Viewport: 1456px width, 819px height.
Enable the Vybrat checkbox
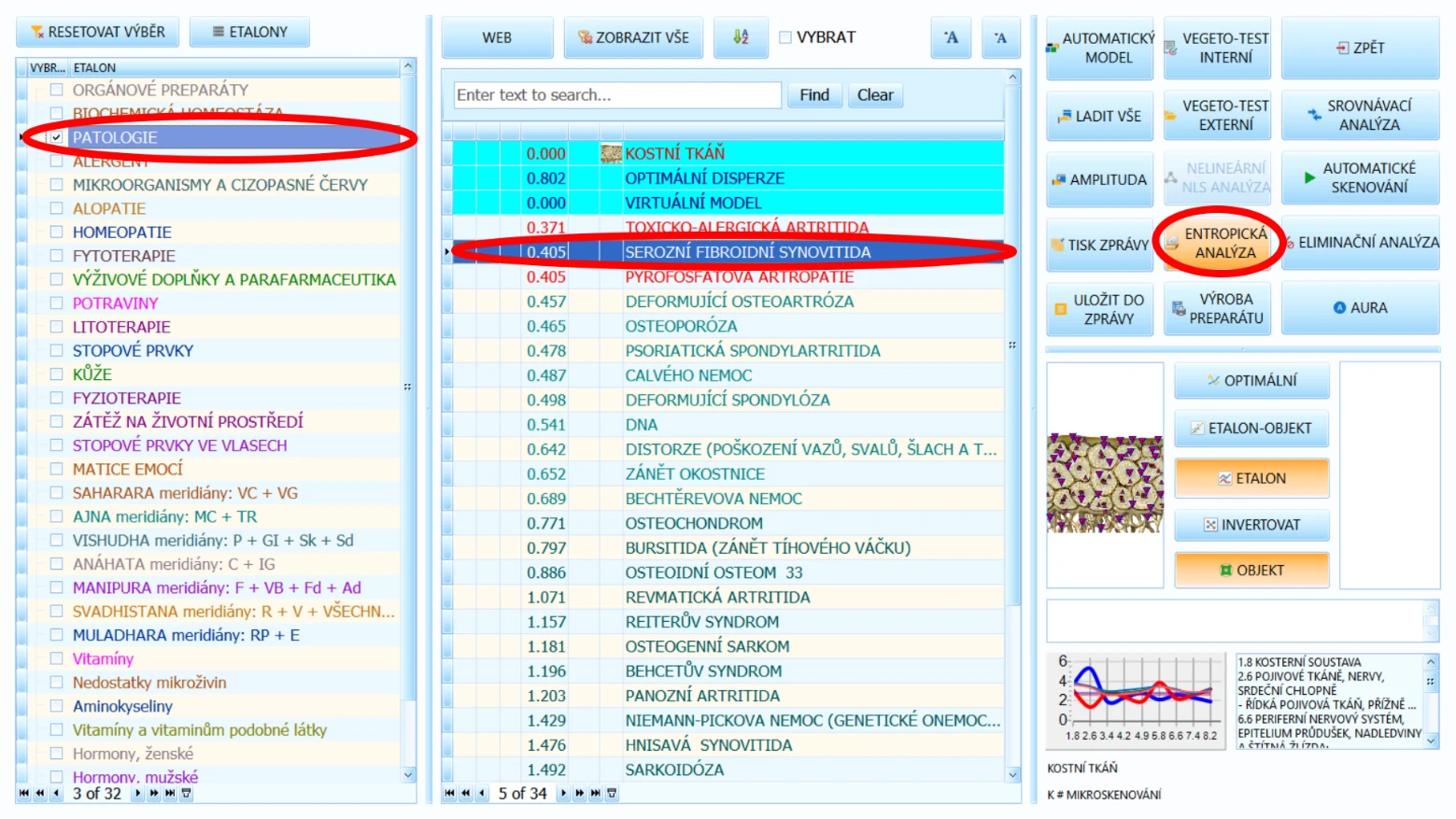(785, 37)
